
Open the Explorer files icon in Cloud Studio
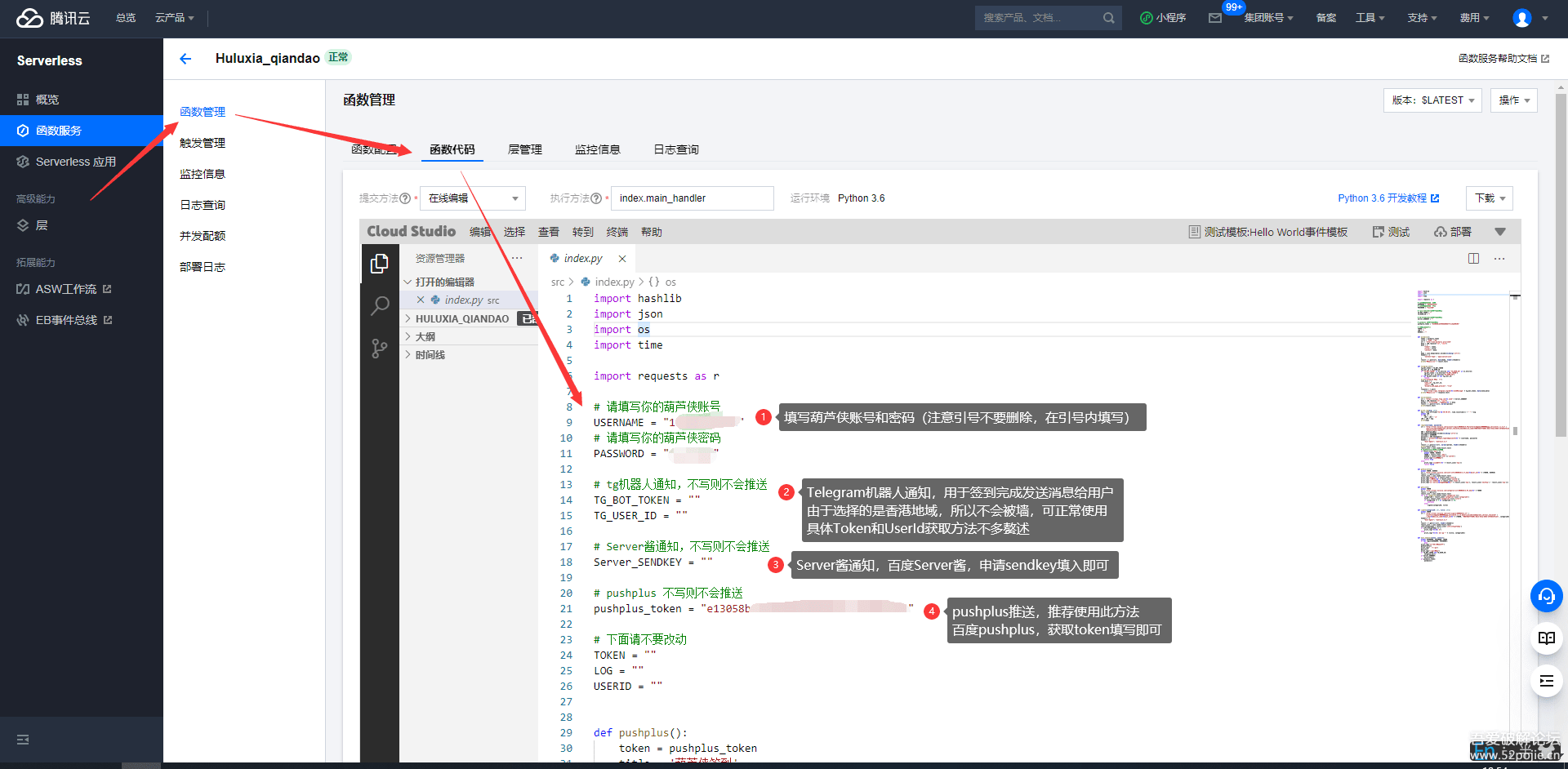380,264
